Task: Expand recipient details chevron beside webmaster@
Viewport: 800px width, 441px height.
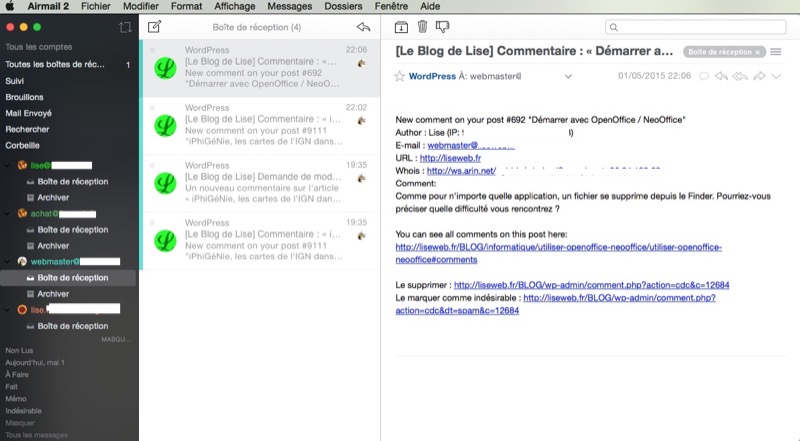Action: point(568,76)
